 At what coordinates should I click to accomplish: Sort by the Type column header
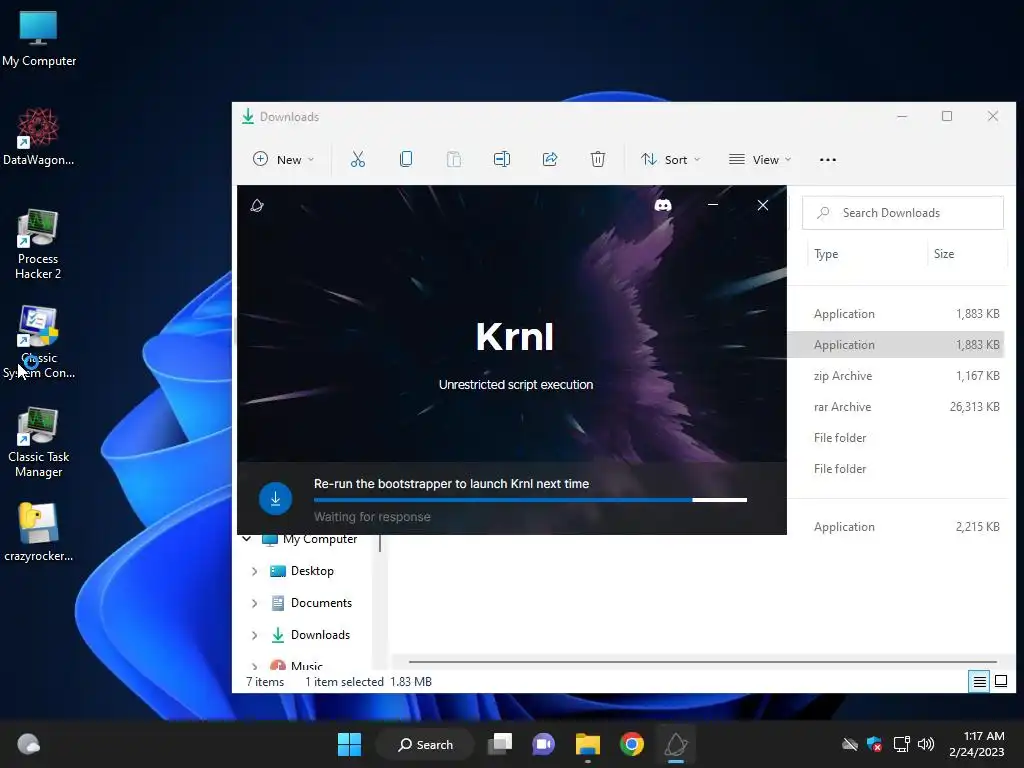826,254
